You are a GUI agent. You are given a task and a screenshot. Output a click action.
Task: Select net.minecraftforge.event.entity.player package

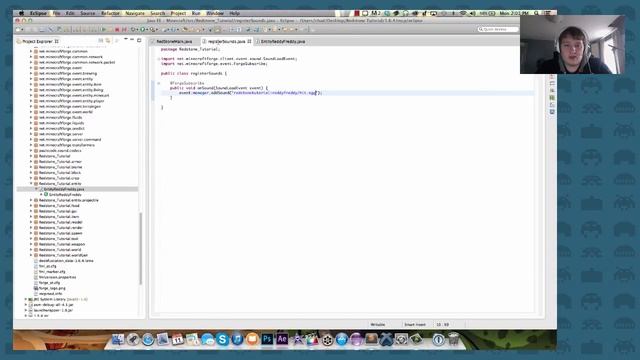pos(71,101)
